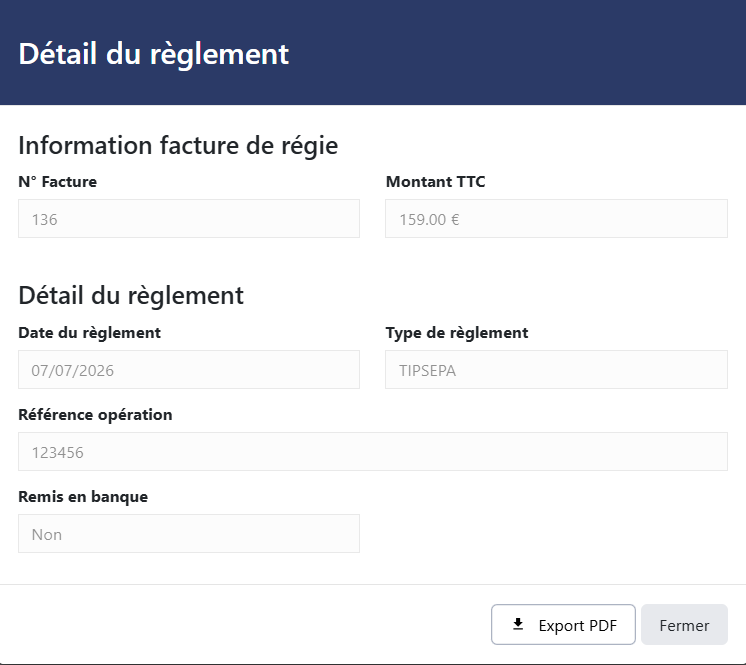Click the Information facture de régie heading
Viewport: 746px width, 665px height.
pos(178,146)
